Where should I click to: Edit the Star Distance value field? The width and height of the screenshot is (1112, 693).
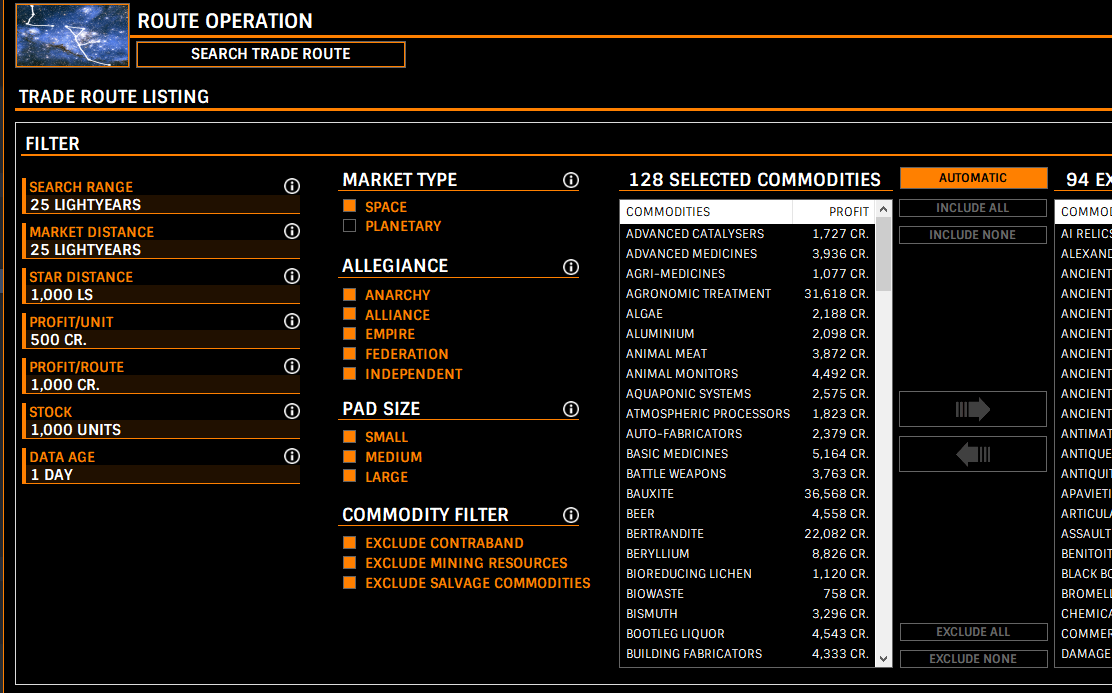coord(163,294)
